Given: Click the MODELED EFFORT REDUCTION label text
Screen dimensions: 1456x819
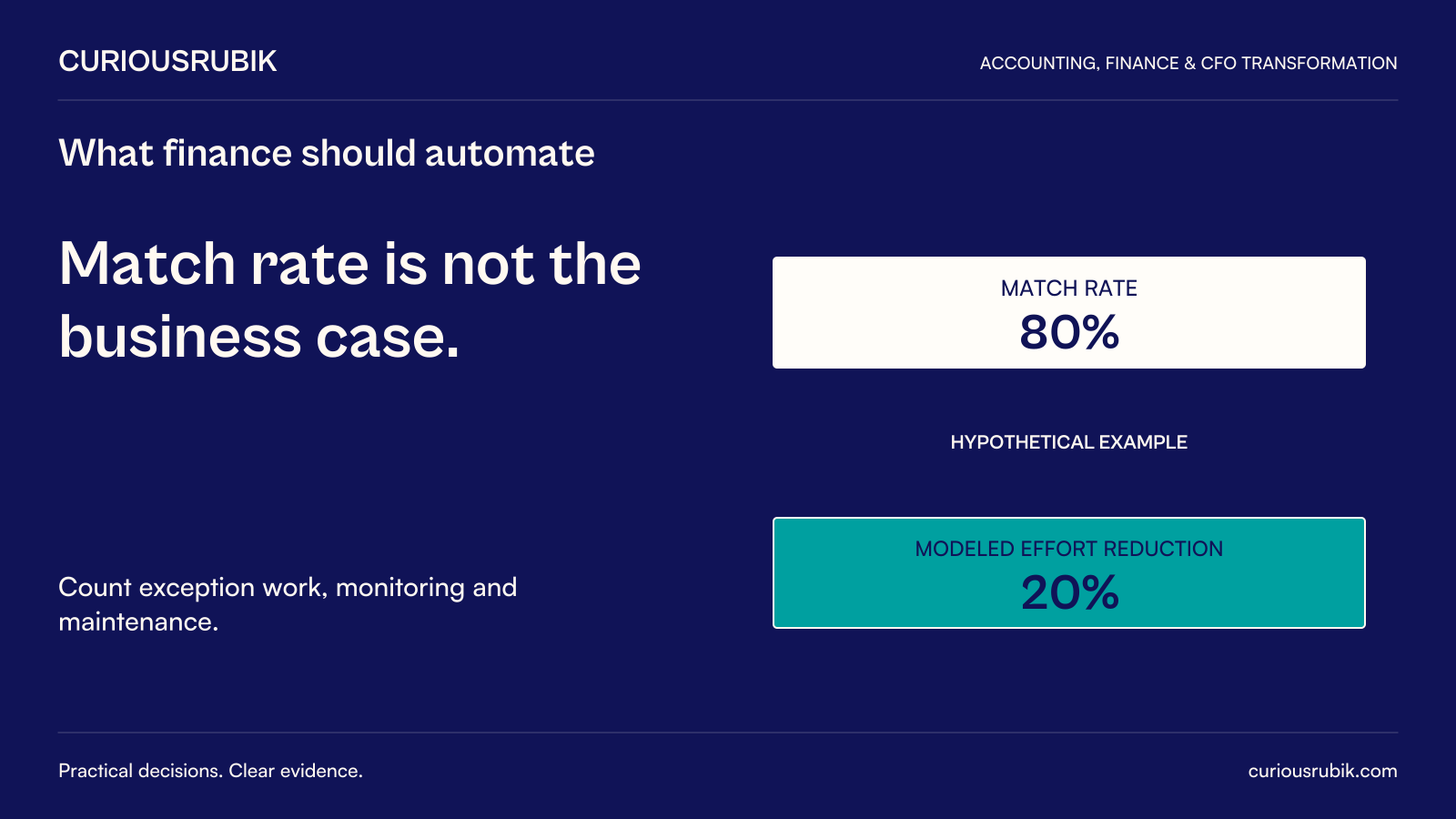Looking at the screenshot, I should pyautogui.click(x=1069, y=549).
